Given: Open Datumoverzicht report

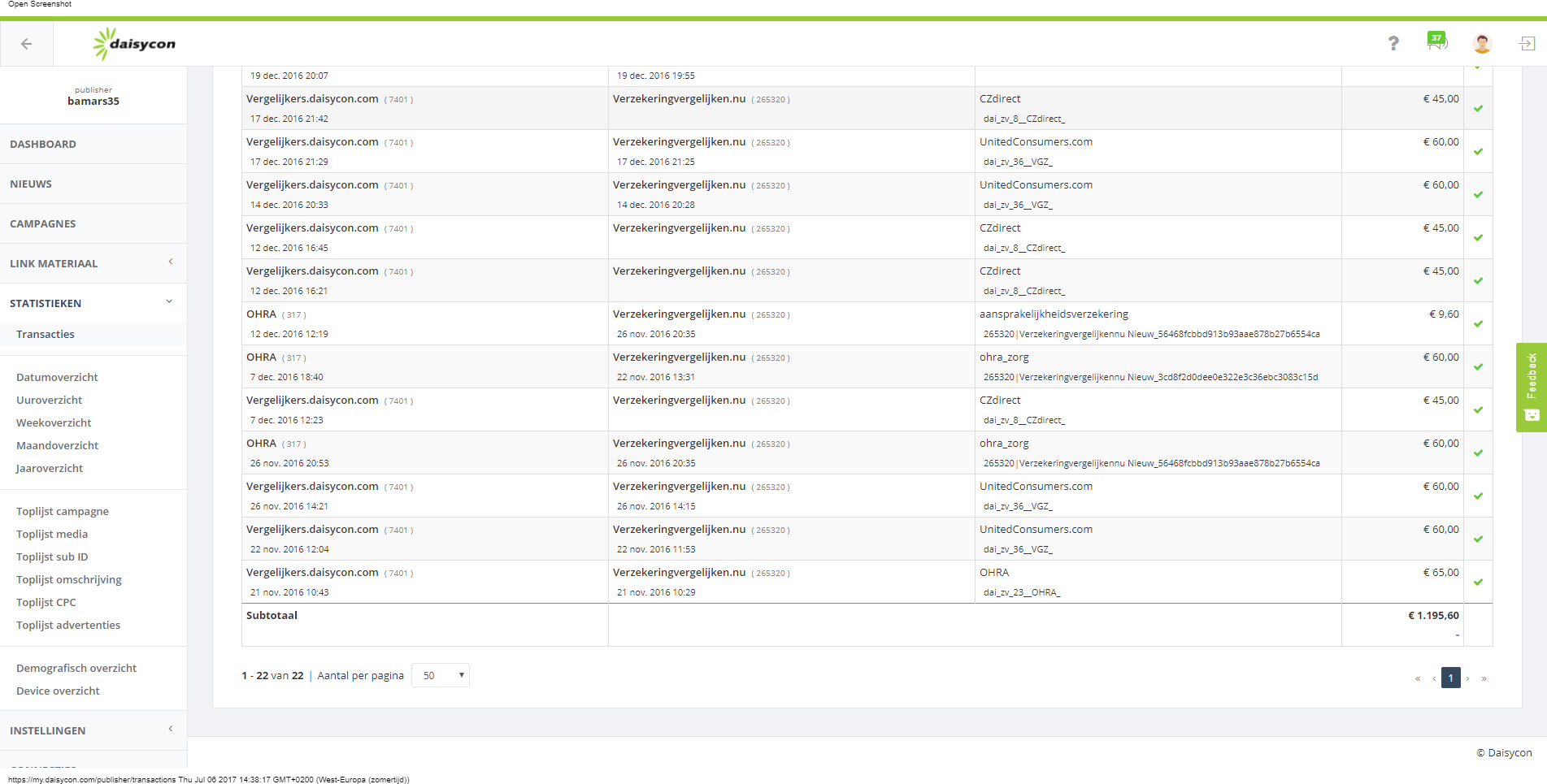Looking at the screenshot, I should (57, 377).
